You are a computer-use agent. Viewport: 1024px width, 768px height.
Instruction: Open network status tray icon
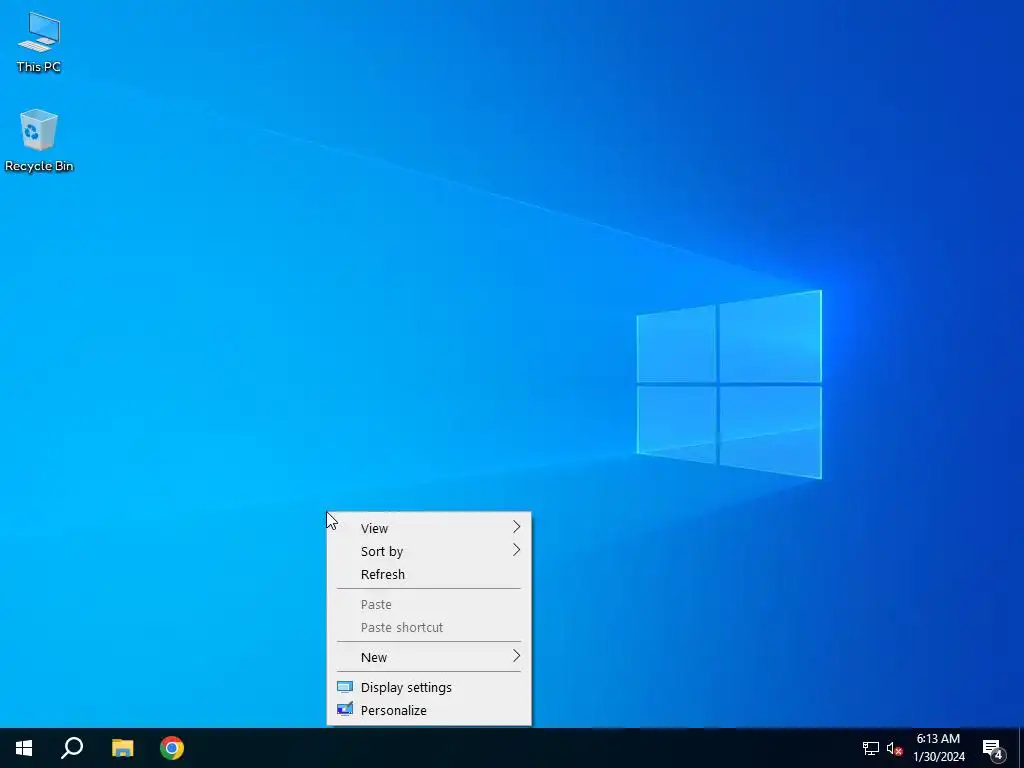click(871, 748)
